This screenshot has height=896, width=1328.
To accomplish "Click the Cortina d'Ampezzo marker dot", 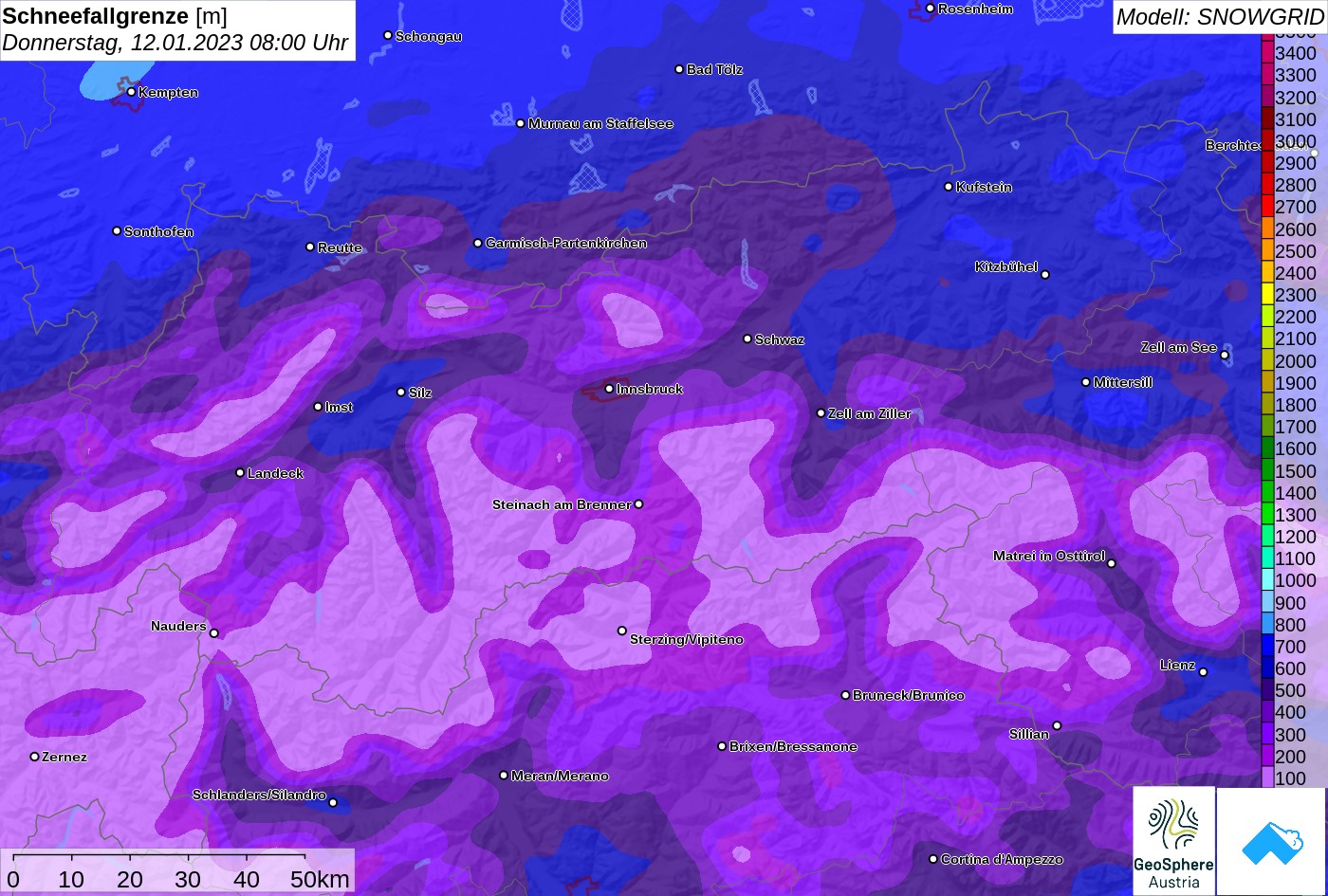I will [933, 859].
